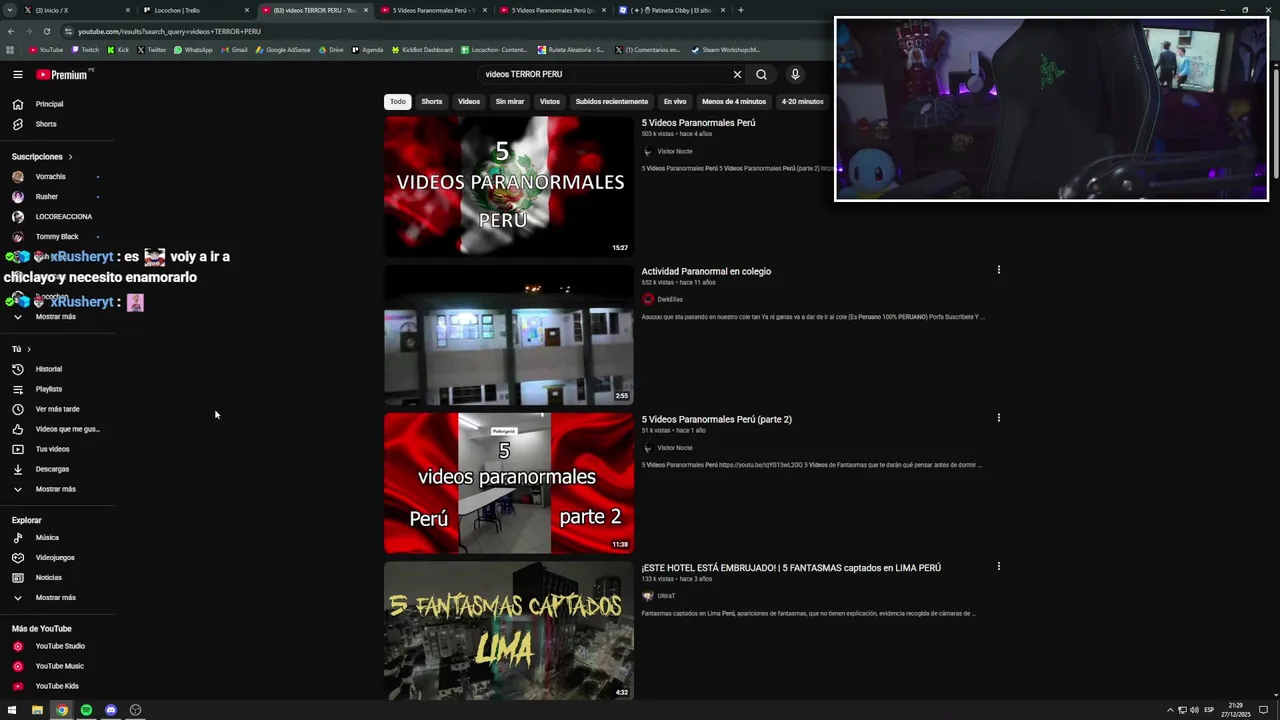Open UltiraT channel link
Screen dimensions: 1280x720
pos(665,596)
